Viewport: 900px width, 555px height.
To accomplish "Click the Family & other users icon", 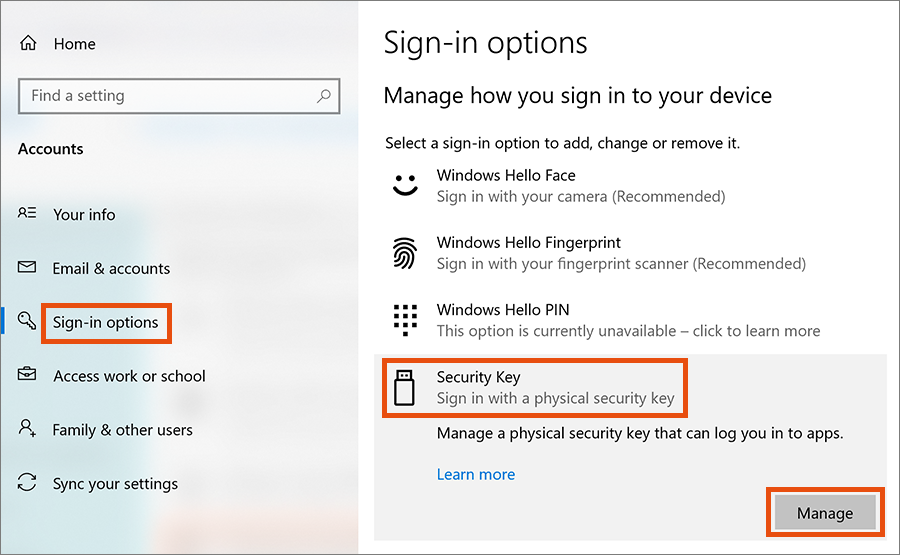I will click(27, 429).
